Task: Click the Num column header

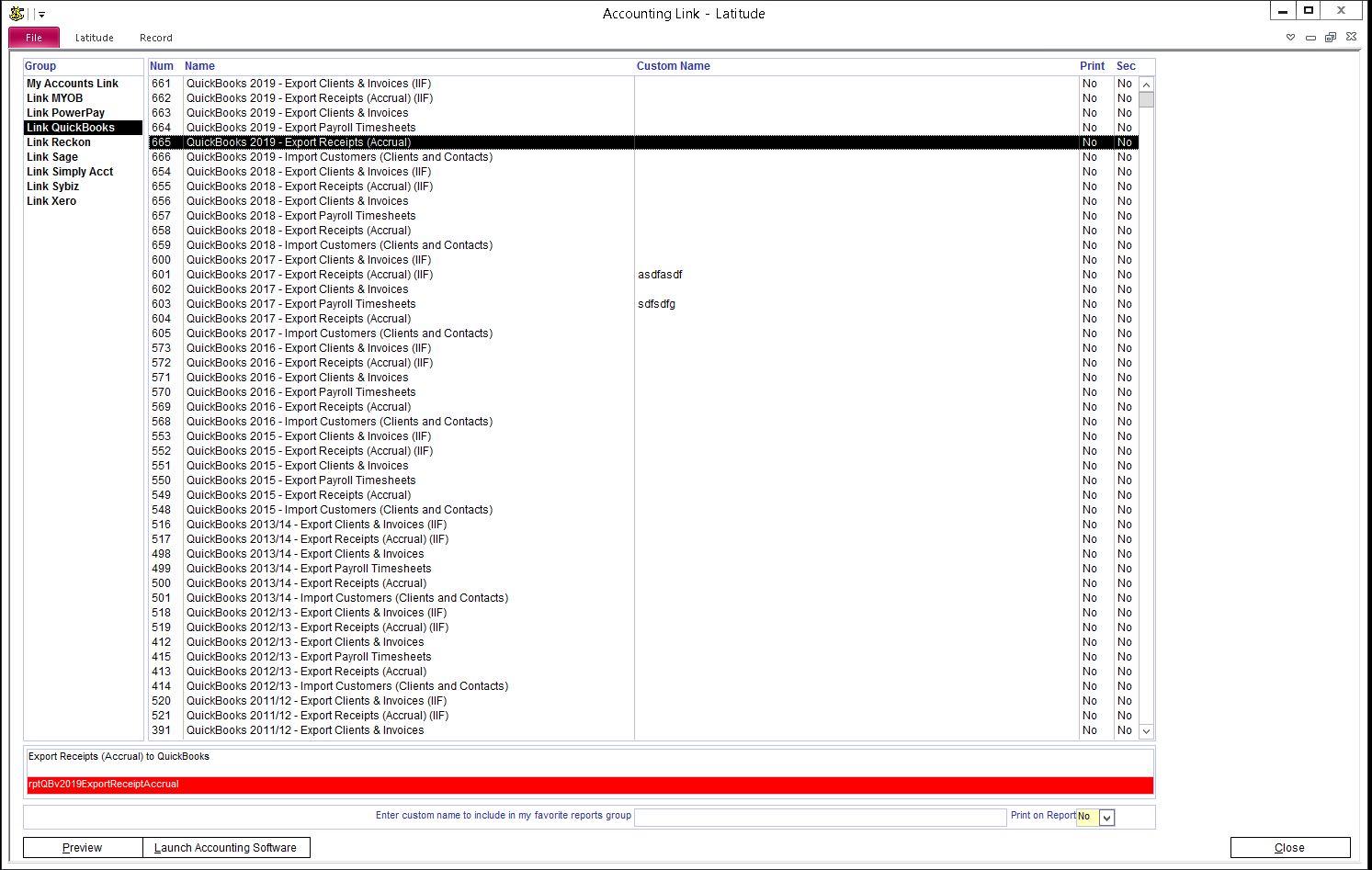Action: (162, 66)
